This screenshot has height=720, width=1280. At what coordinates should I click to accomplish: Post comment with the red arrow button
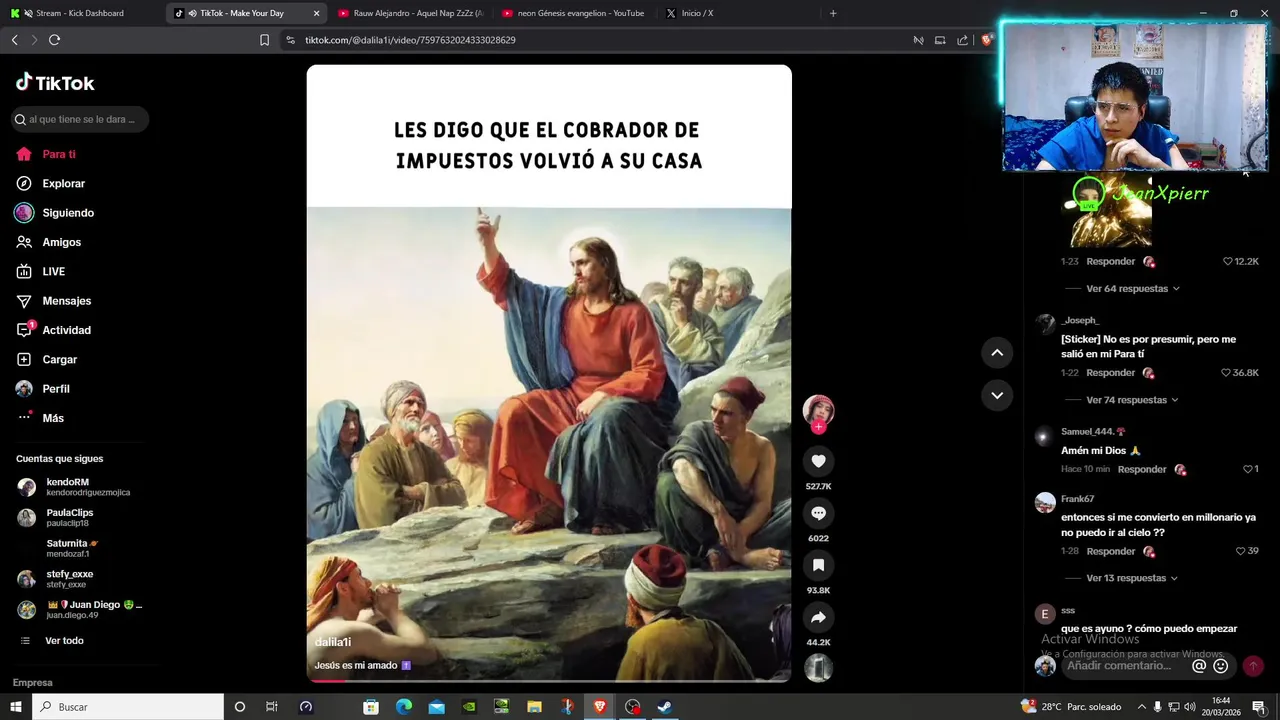pyautogui.click(x=1253, y=666)
